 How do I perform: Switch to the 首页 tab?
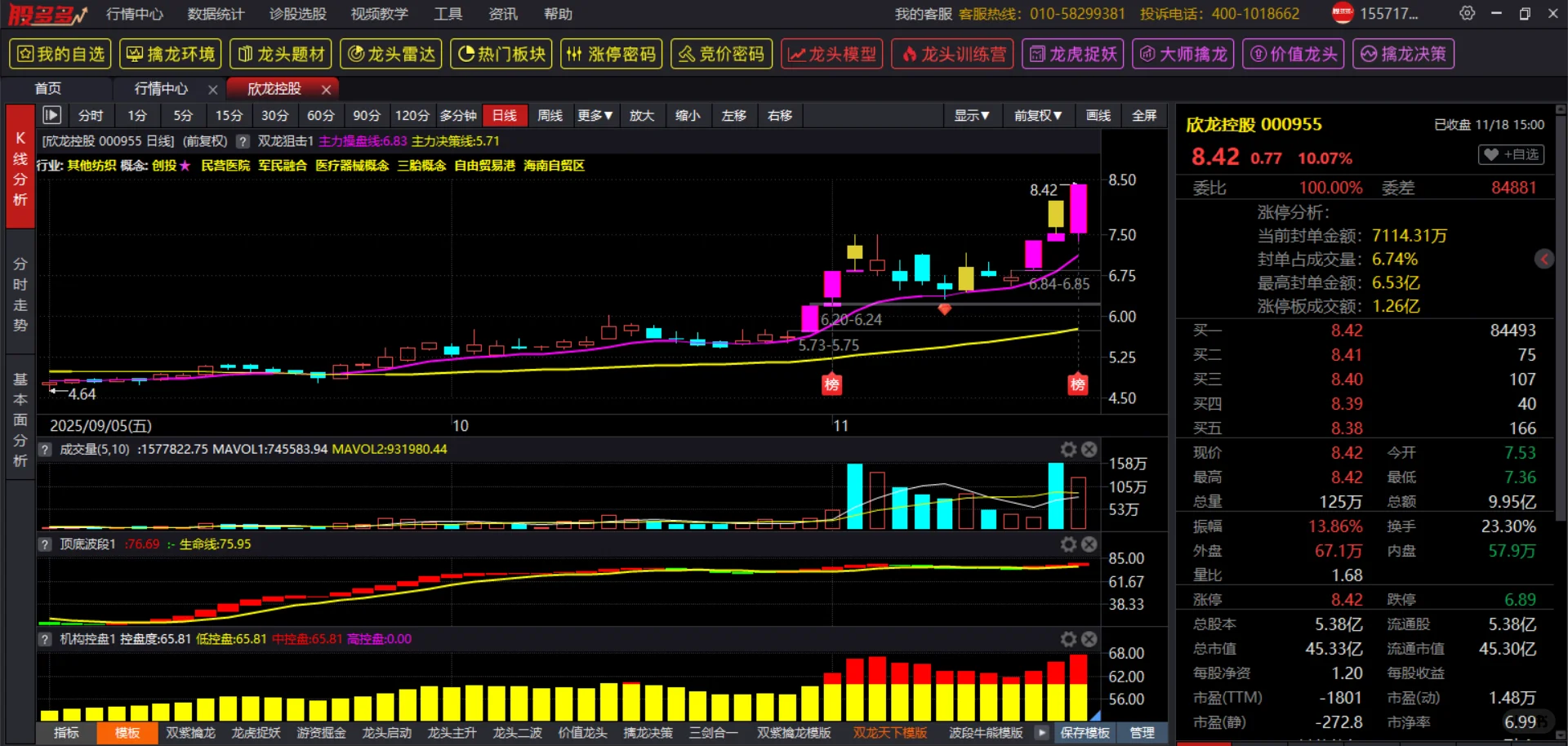pyautogui.click(x=47, y=88)
